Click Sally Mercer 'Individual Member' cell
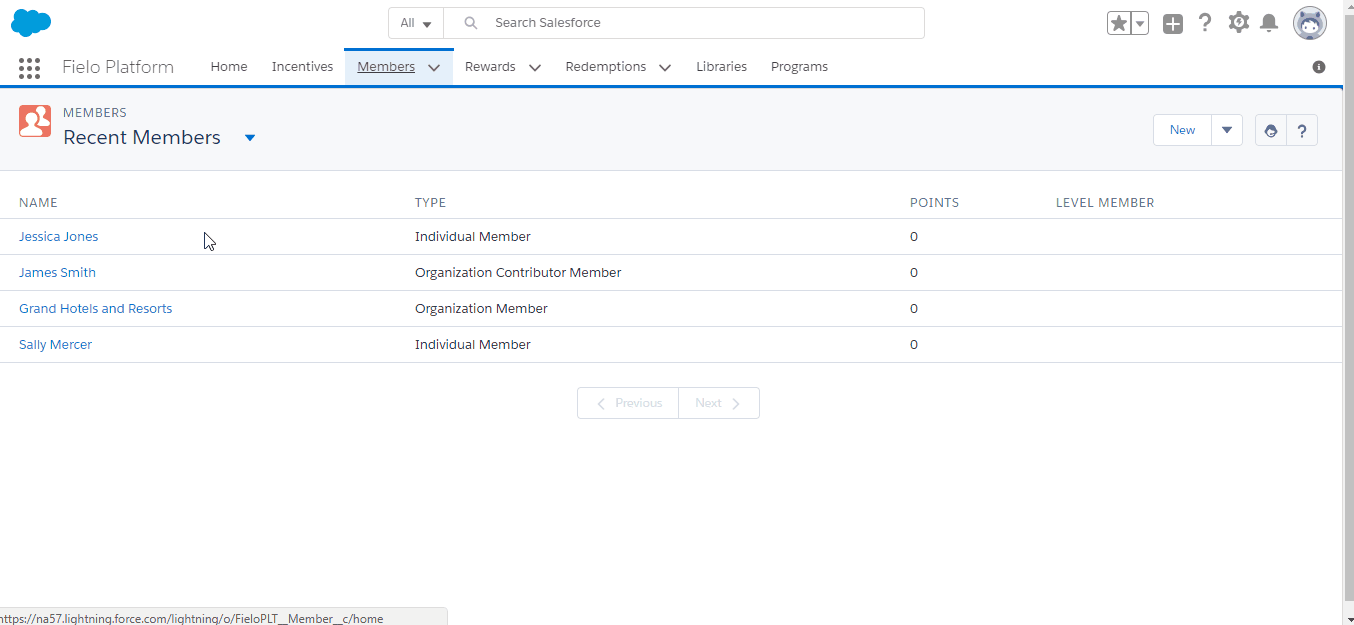Image resolution: width=1354 pixels, height=625 pixels. tap(473, 345)
